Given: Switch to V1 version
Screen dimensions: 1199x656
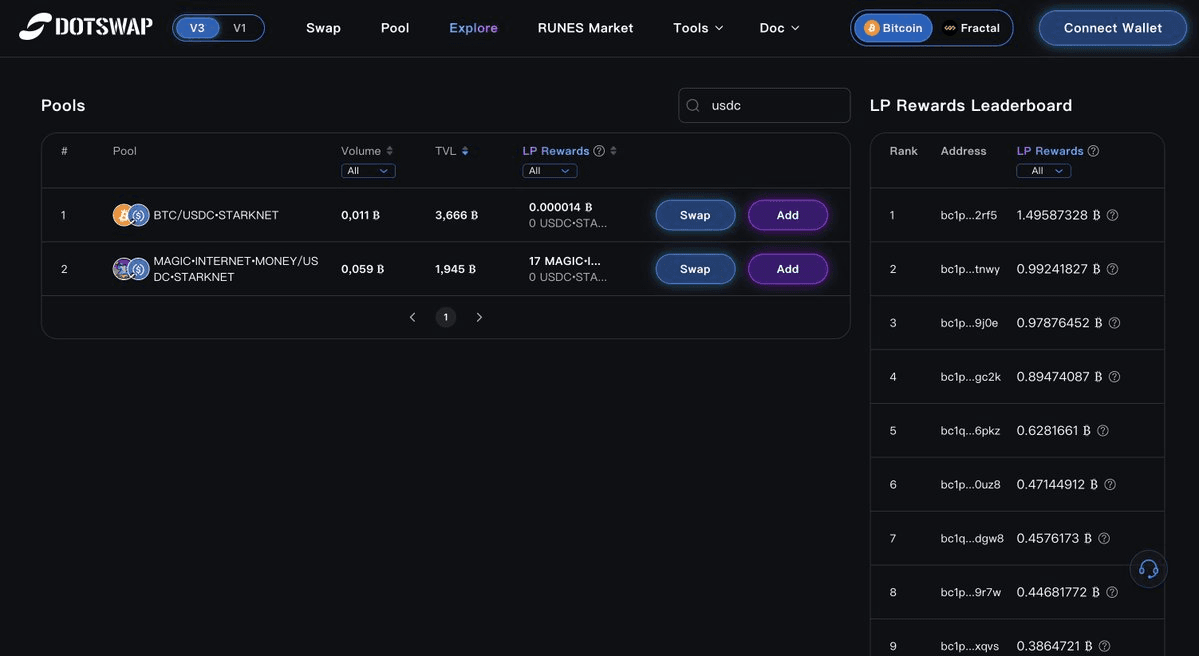Looking at the screenshot, I should pyautogui.click(x=240, y=28).
